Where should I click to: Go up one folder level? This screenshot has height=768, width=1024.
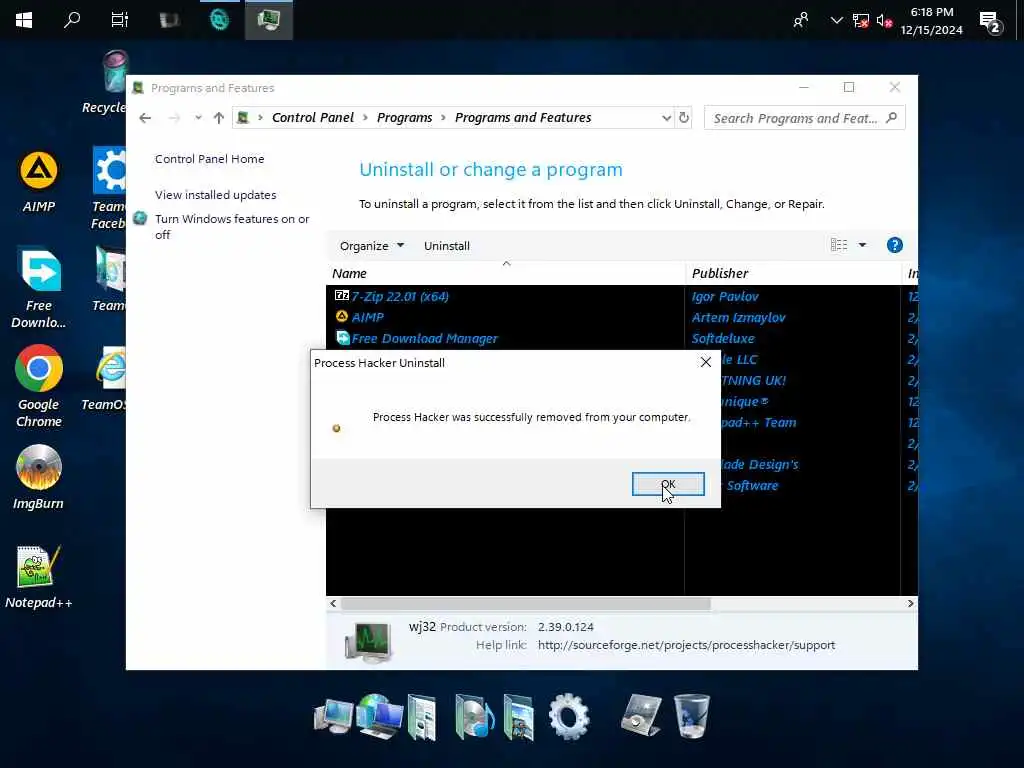219,118
